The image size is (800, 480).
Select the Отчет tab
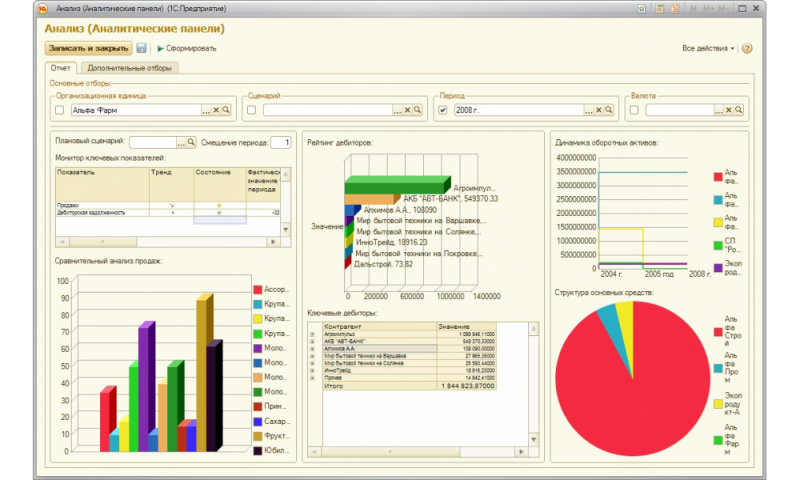[x=62, y=68]
